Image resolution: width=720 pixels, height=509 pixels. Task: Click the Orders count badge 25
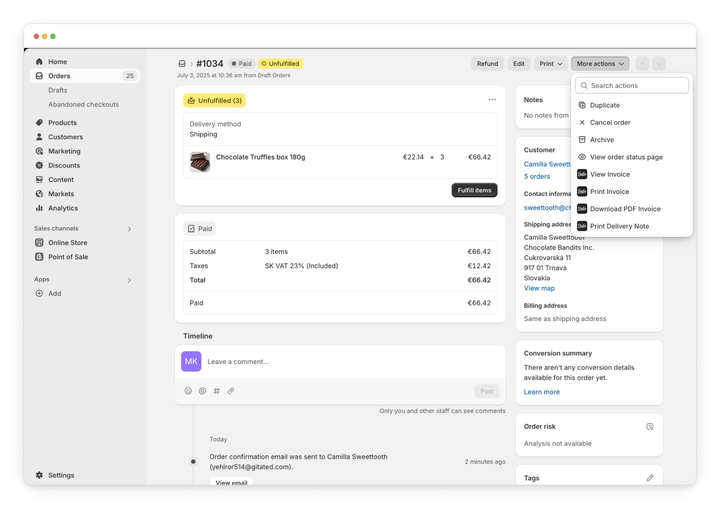(130, 76)
